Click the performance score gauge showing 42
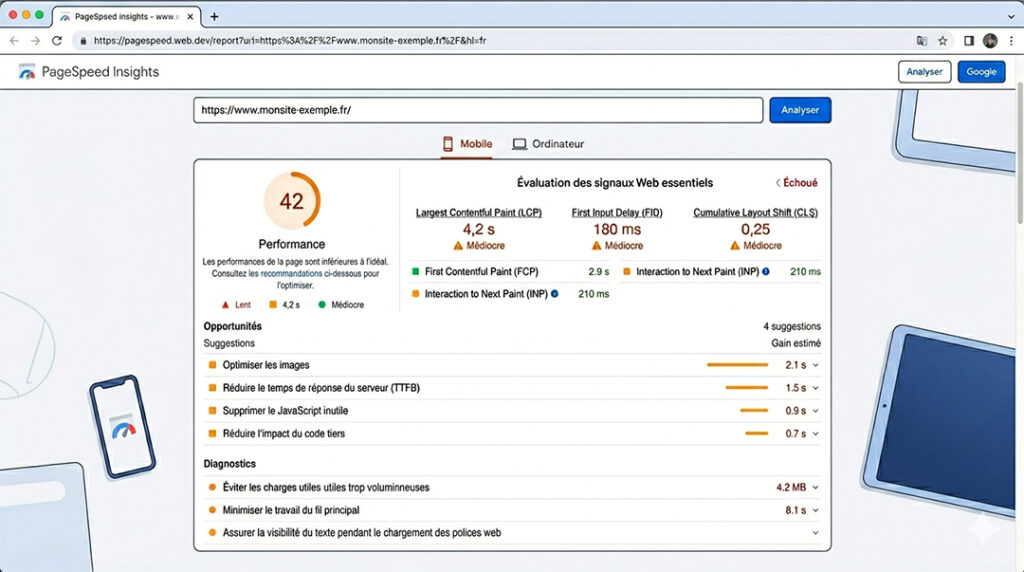 coord(291,201)
